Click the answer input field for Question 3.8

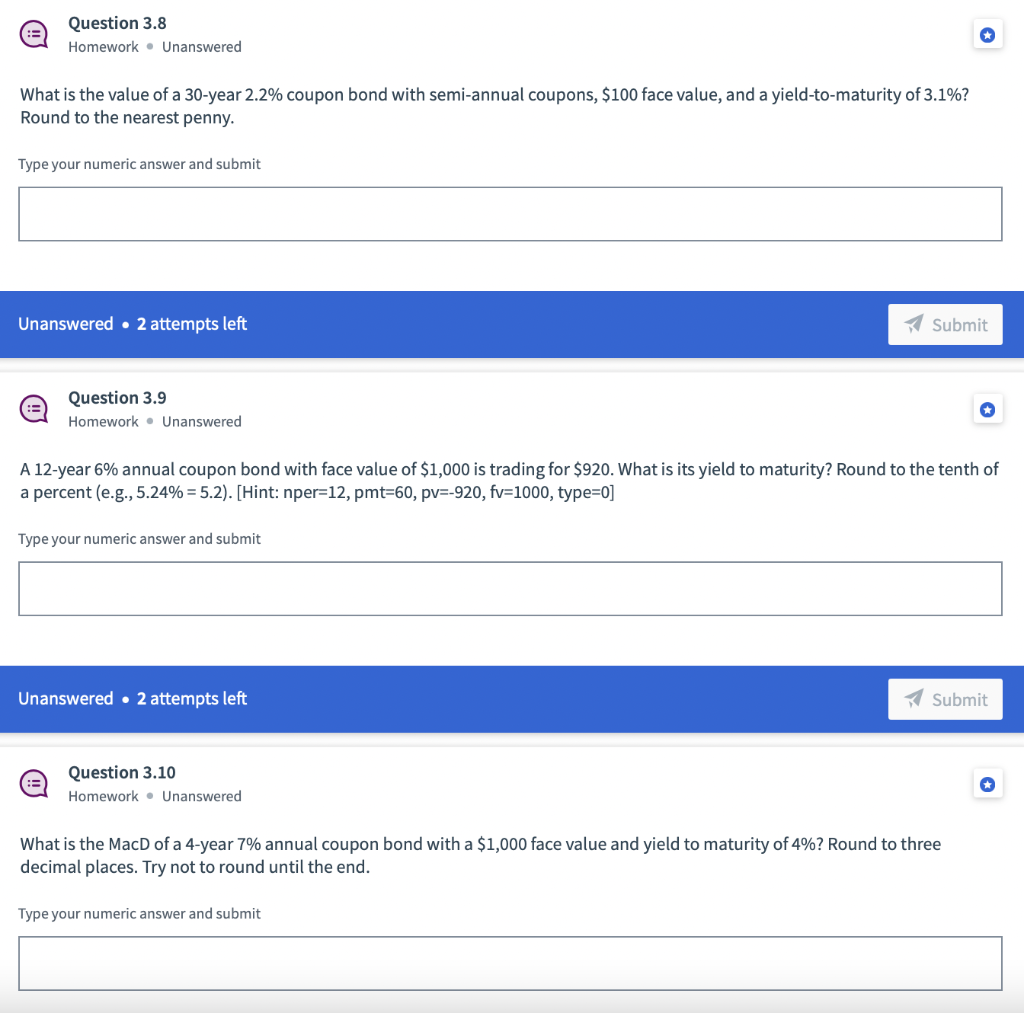(511, 213)
